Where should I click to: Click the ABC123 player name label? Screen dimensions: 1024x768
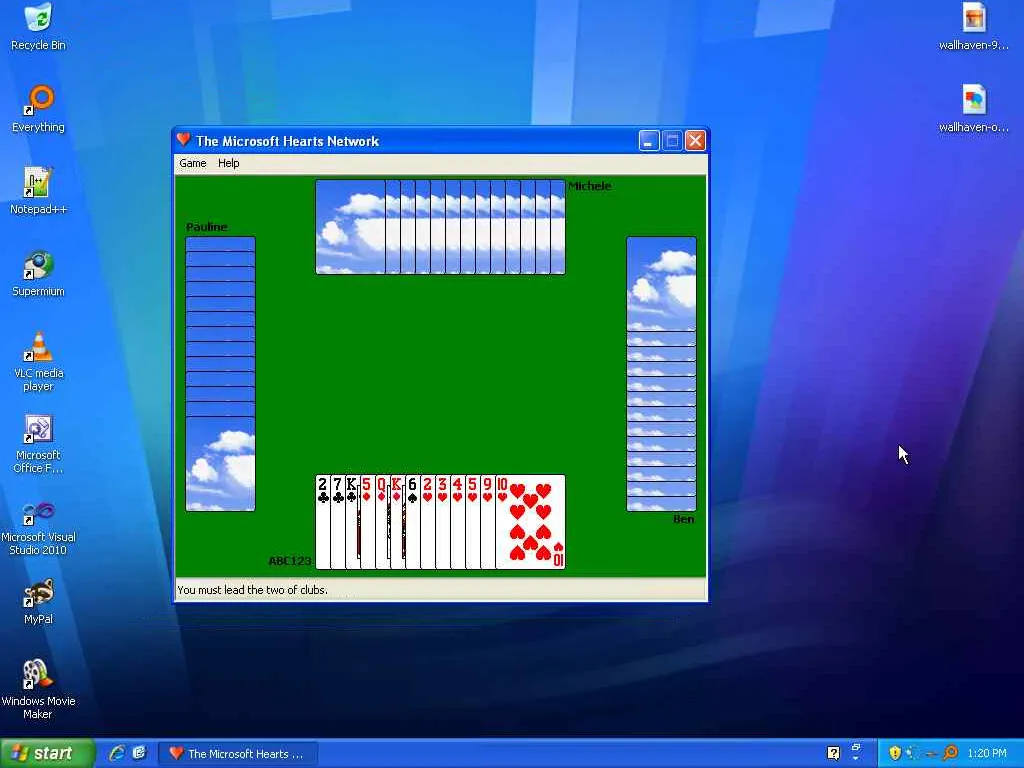290,561
